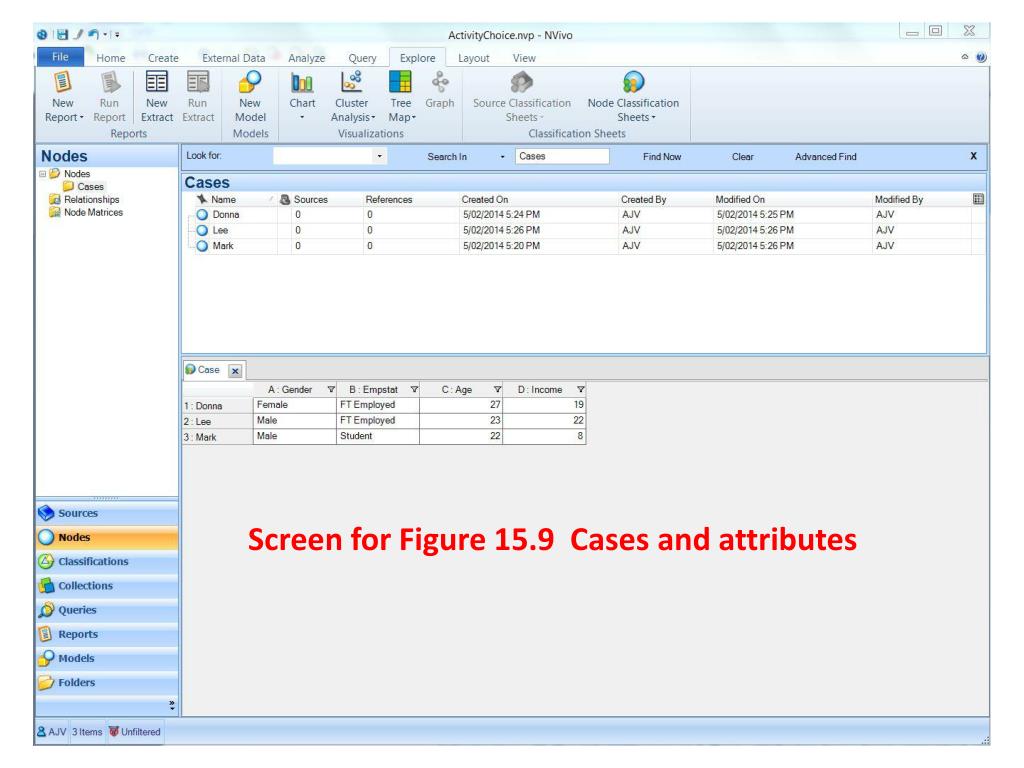Open the New Report tool
This screenshot has height=768, width=1024.
pos(63,97)
